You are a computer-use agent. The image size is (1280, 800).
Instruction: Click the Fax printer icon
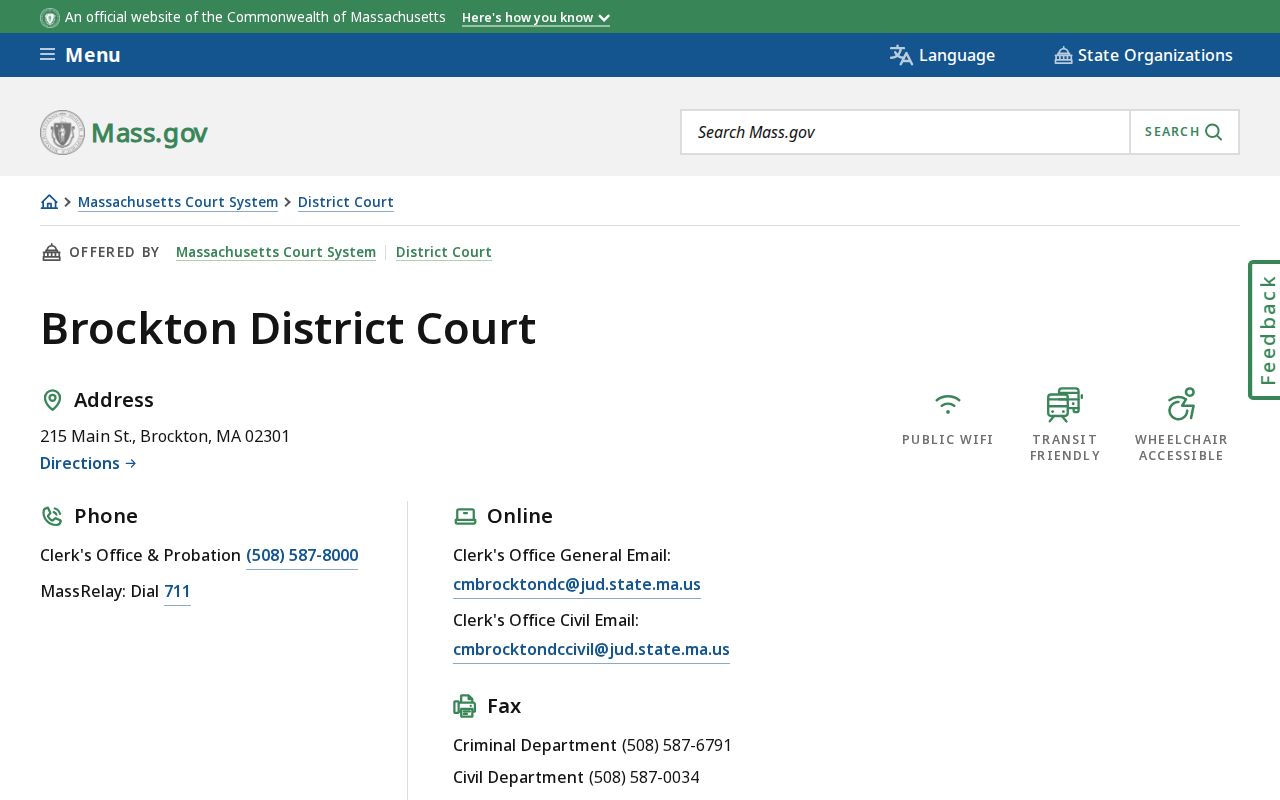coord(465,706)
